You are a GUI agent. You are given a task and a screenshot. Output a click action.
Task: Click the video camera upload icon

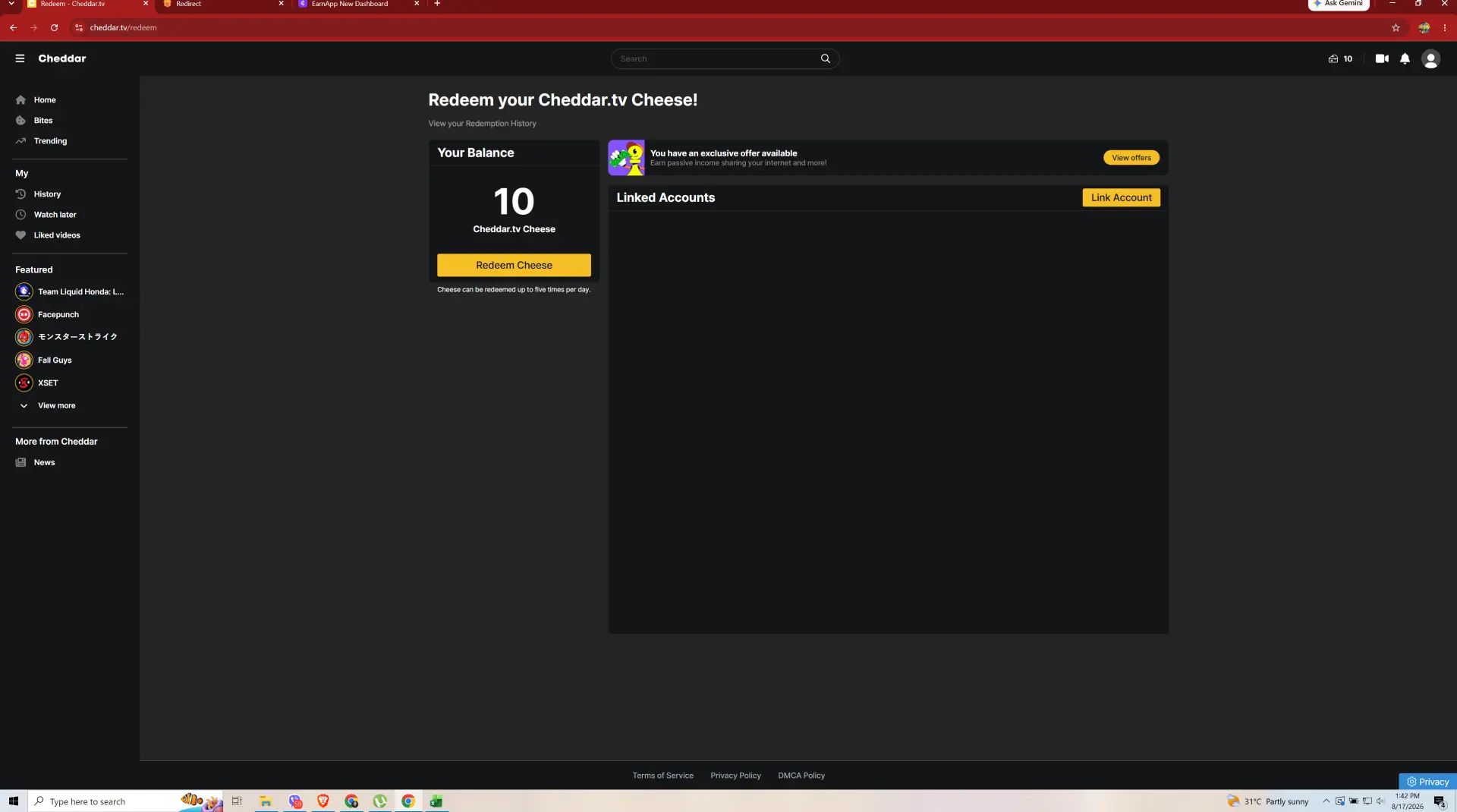1382,58
